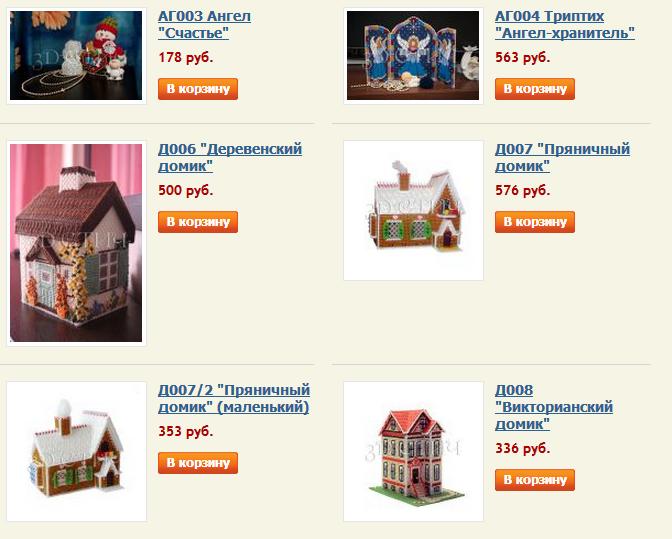The width and height of the screenshot is (672, 539).
Task: View the brown-roof village house photo
Action: pyautogui.click(x=76, y=243)
